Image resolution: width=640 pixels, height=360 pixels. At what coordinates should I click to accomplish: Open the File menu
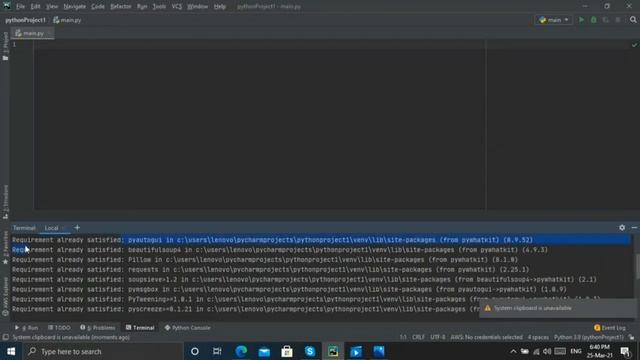point(20,7)
